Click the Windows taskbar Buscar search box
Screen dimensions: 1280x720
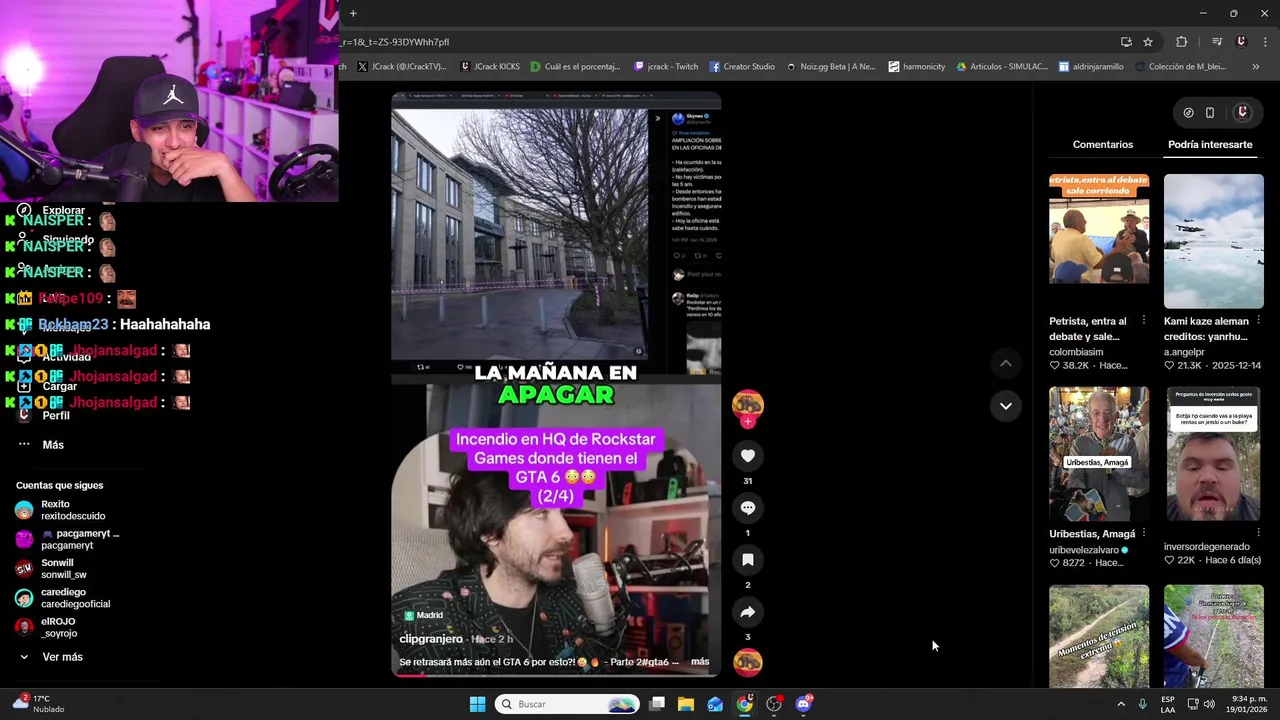click(566, 704)
